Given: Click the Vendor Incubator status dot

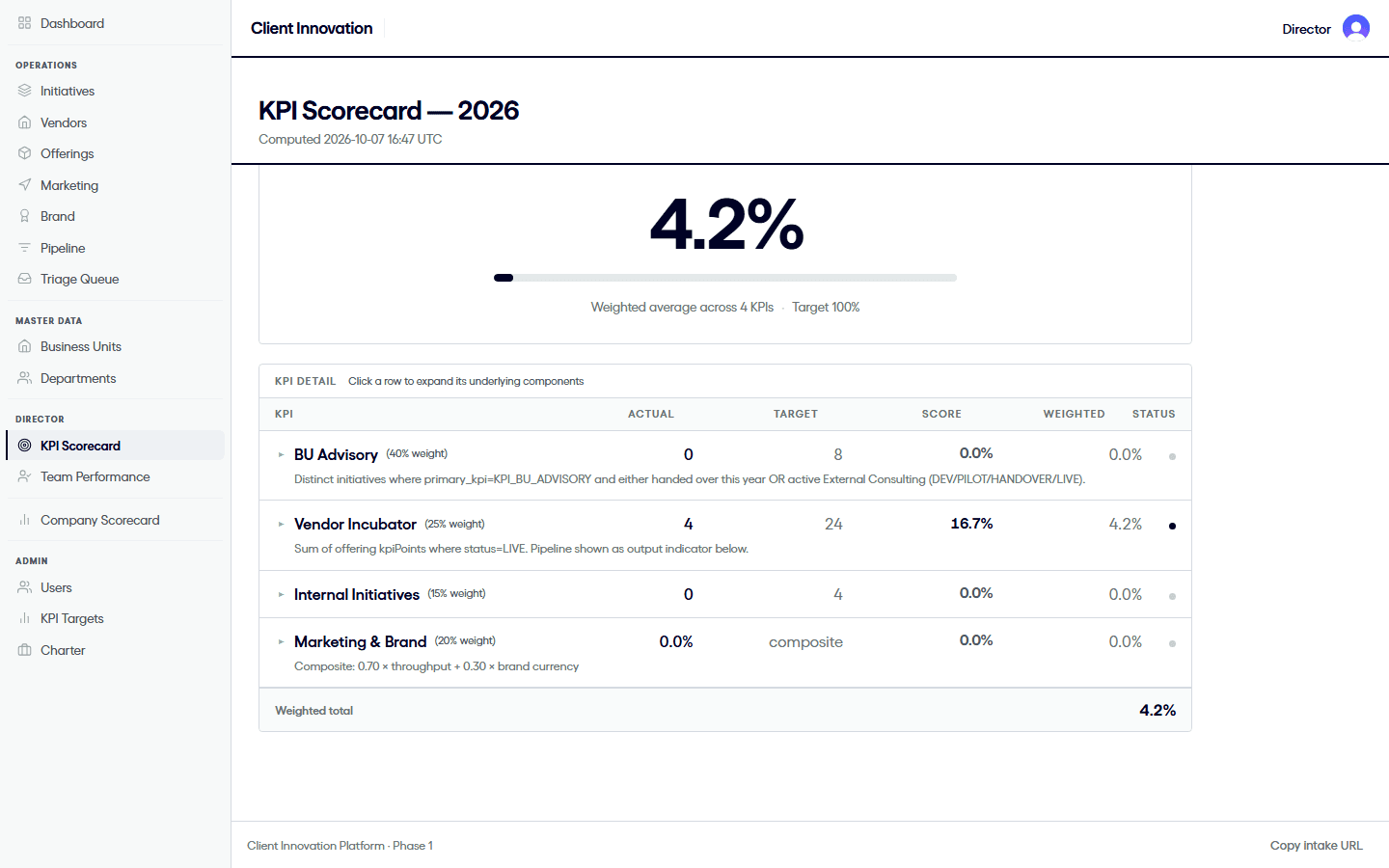Looking at the screenshot, I should coord(1172,526).
